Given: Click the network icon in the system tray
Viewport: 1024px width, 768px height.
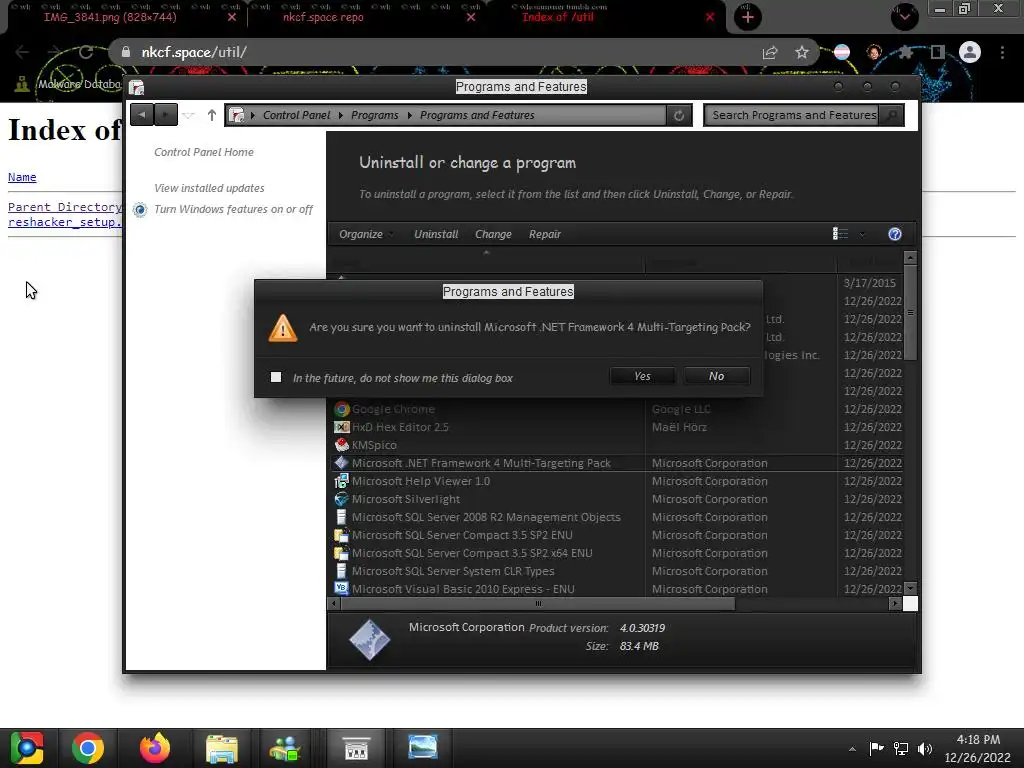Looking at the screenshot, I should click(901, 748).
